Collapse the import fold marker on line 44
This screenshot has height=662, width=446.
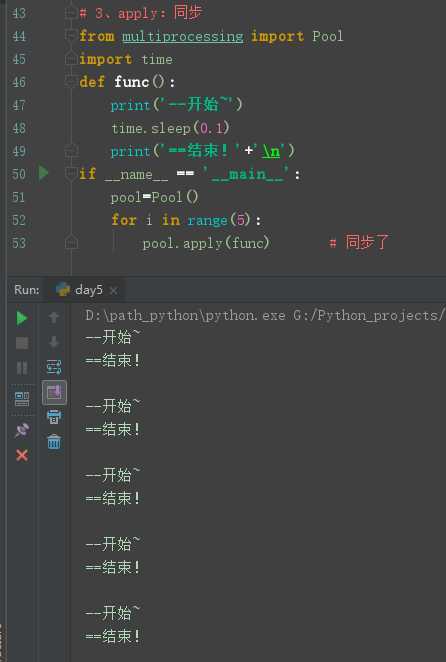click(71, 36)
